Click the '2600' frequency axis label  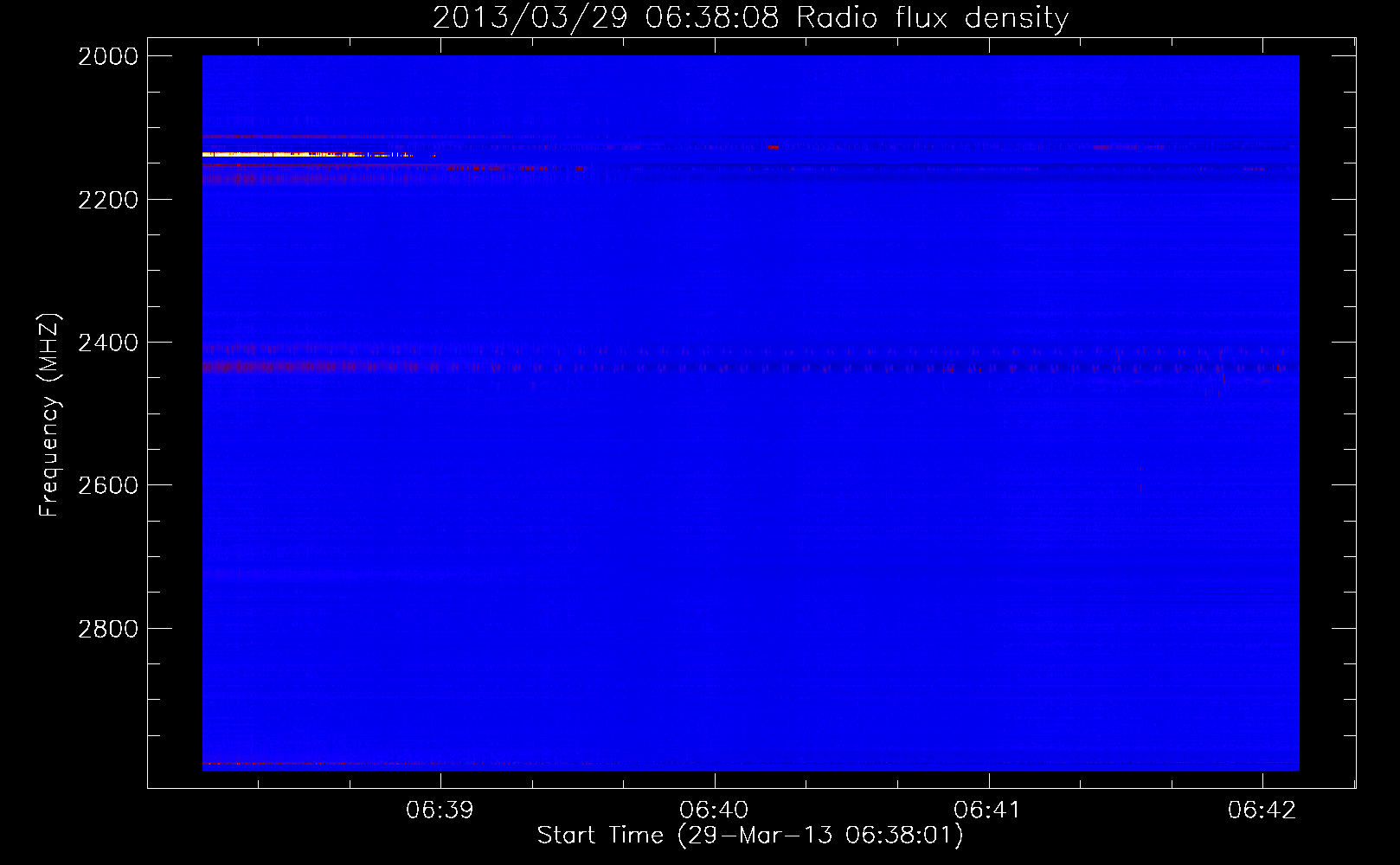click(108, 485)
